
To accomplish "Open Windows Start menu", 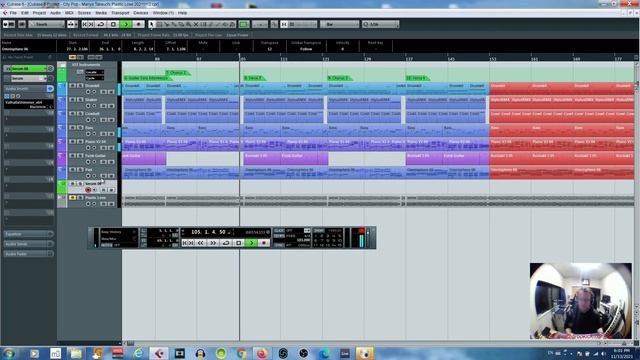I will coord(9,353).
